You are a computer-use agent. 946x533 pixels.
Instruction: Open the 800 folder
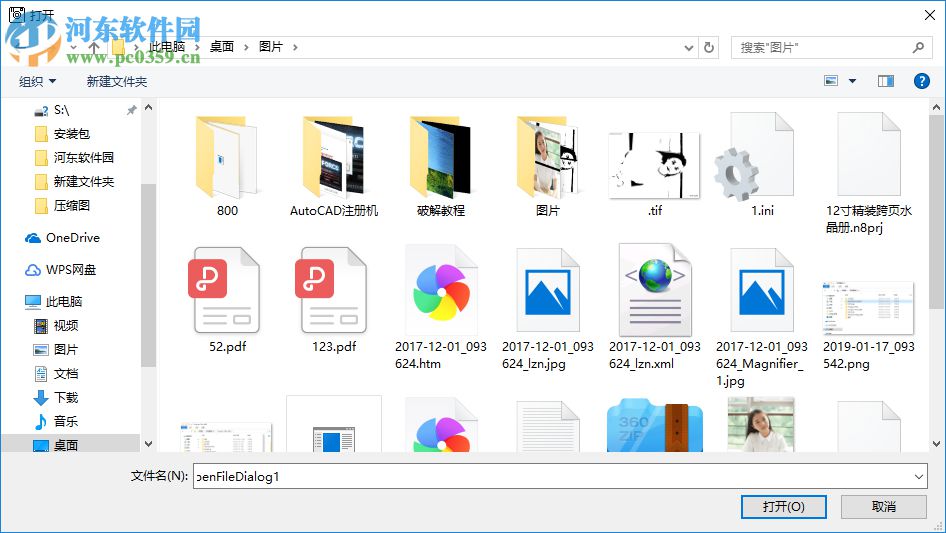(227, 165)
